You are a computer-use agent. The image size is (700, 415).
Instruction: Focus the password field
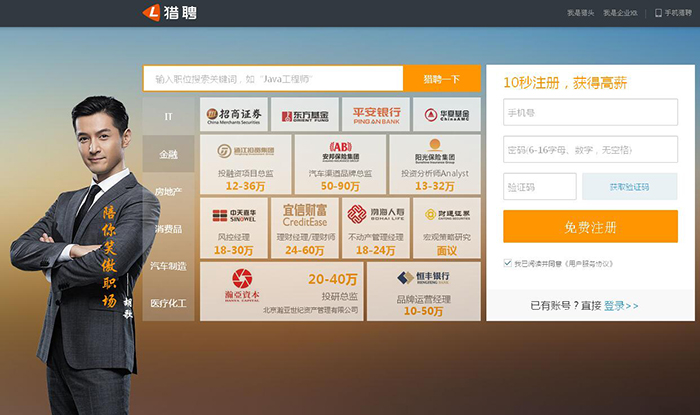(590, 149)
